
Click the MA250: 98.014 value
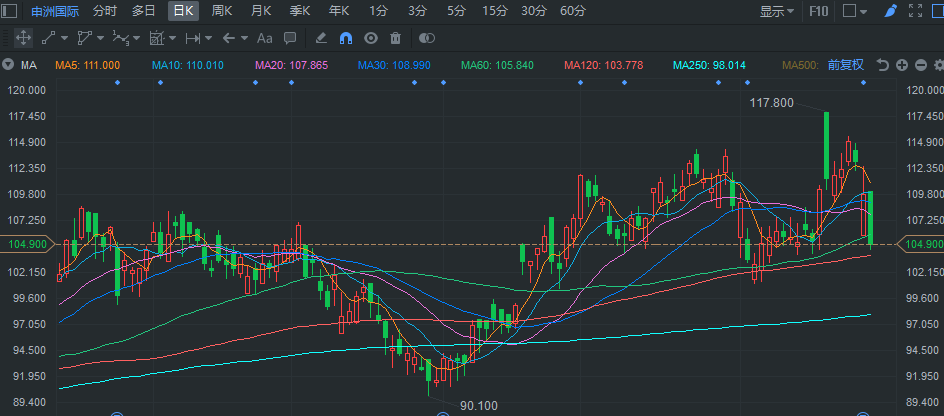(x=710, y=65)
